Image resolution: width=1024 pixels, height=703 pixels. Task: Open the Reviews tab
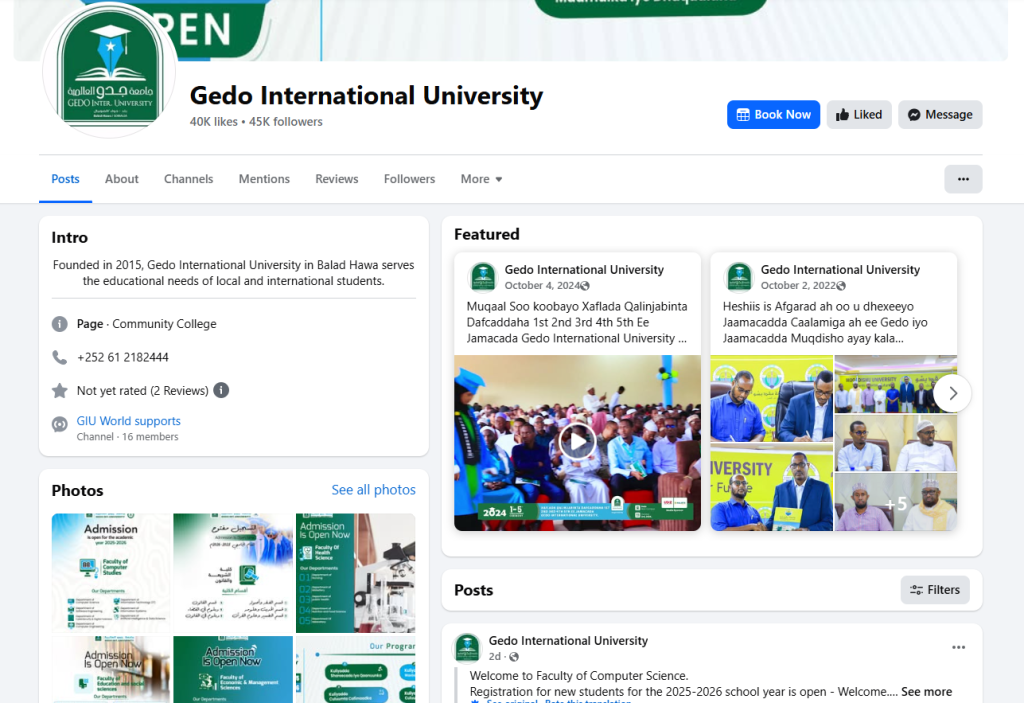336,179
